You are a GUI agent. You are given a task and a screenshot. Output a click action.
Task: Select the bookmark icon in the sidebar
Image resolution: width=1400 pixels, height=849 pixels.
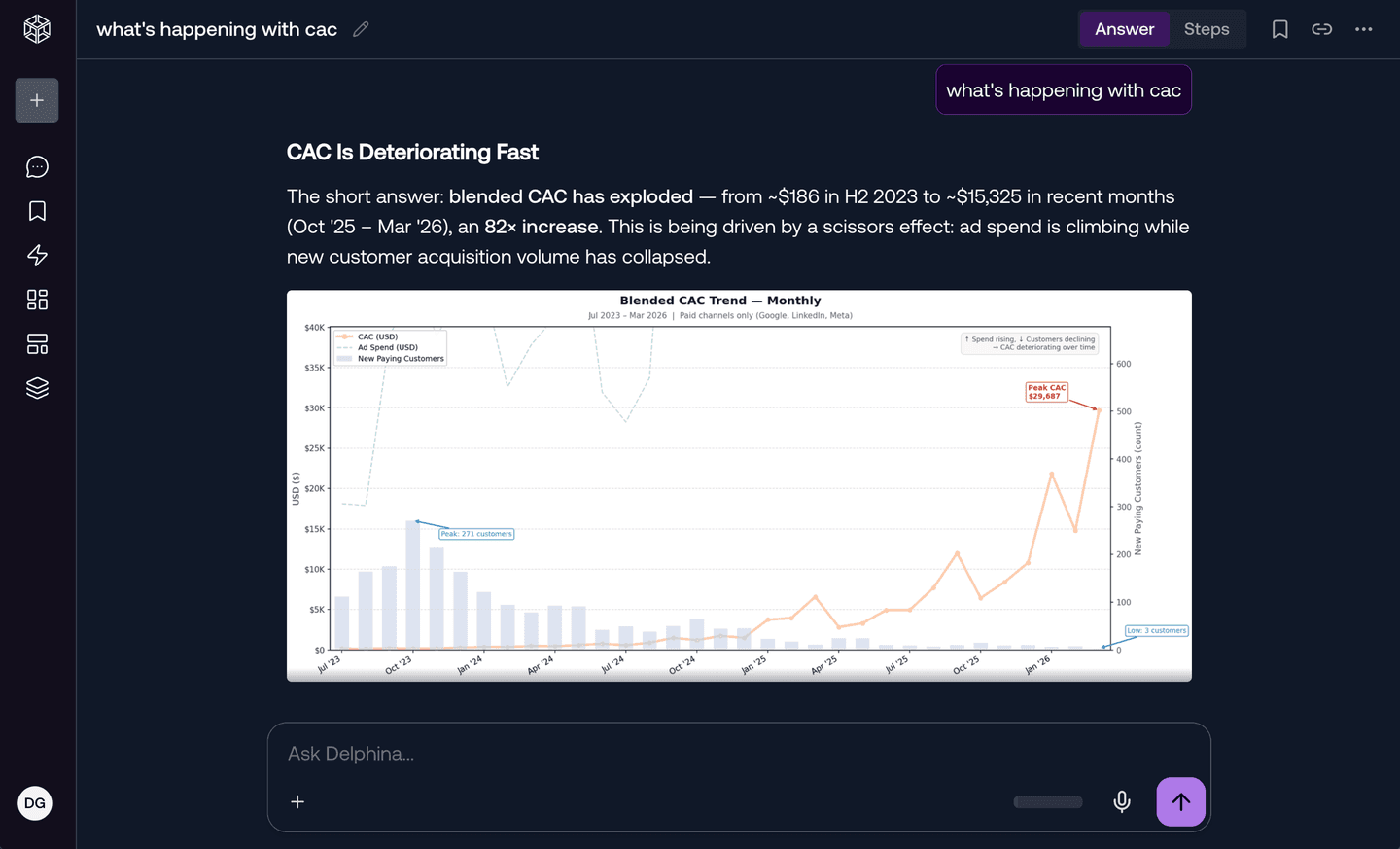pos(36,210)
